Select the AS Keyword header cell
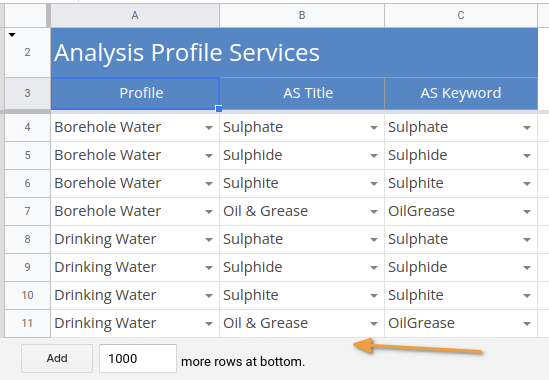 pyautogui.click(x=461, y=94)
